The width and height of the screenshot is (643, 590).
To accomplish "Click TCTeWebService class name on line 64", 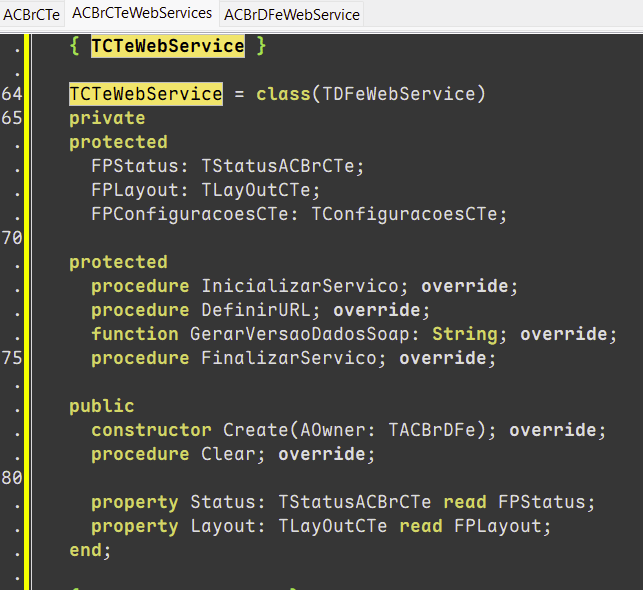I will coord(146,94).
